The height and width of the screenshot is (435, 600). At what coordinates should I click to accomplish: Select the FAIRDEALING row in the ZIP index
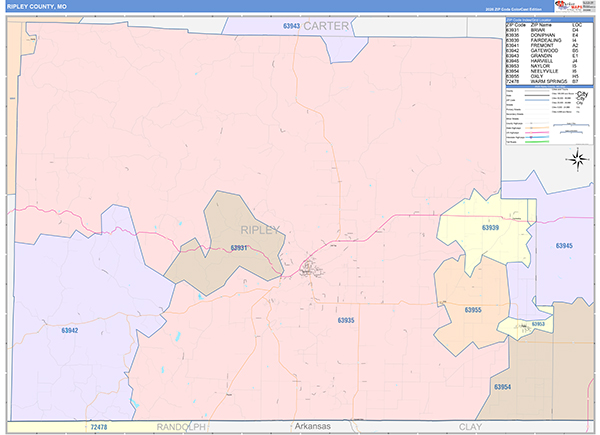[x=543, y=40]
